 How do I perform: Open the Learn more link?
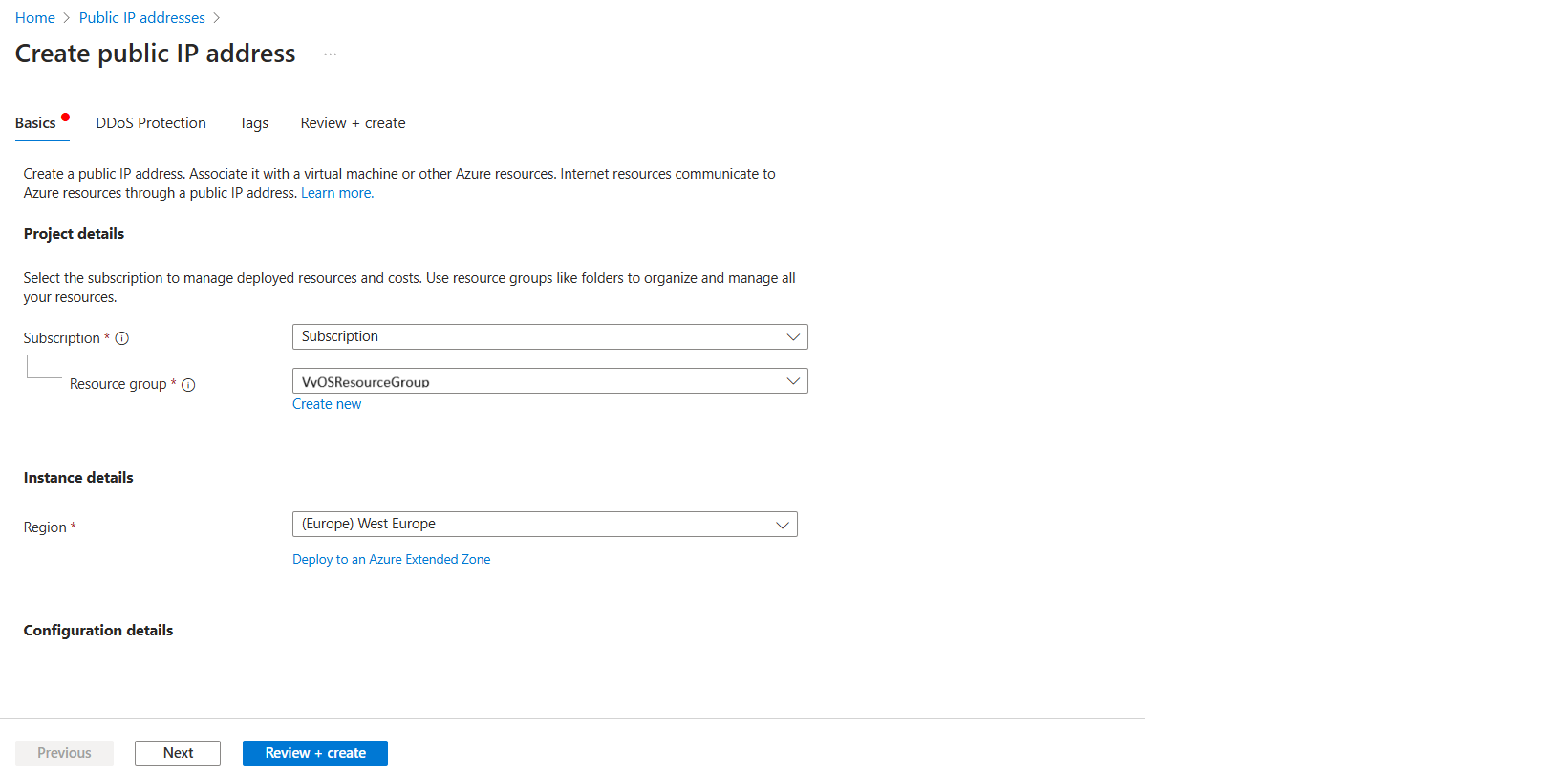337,193
